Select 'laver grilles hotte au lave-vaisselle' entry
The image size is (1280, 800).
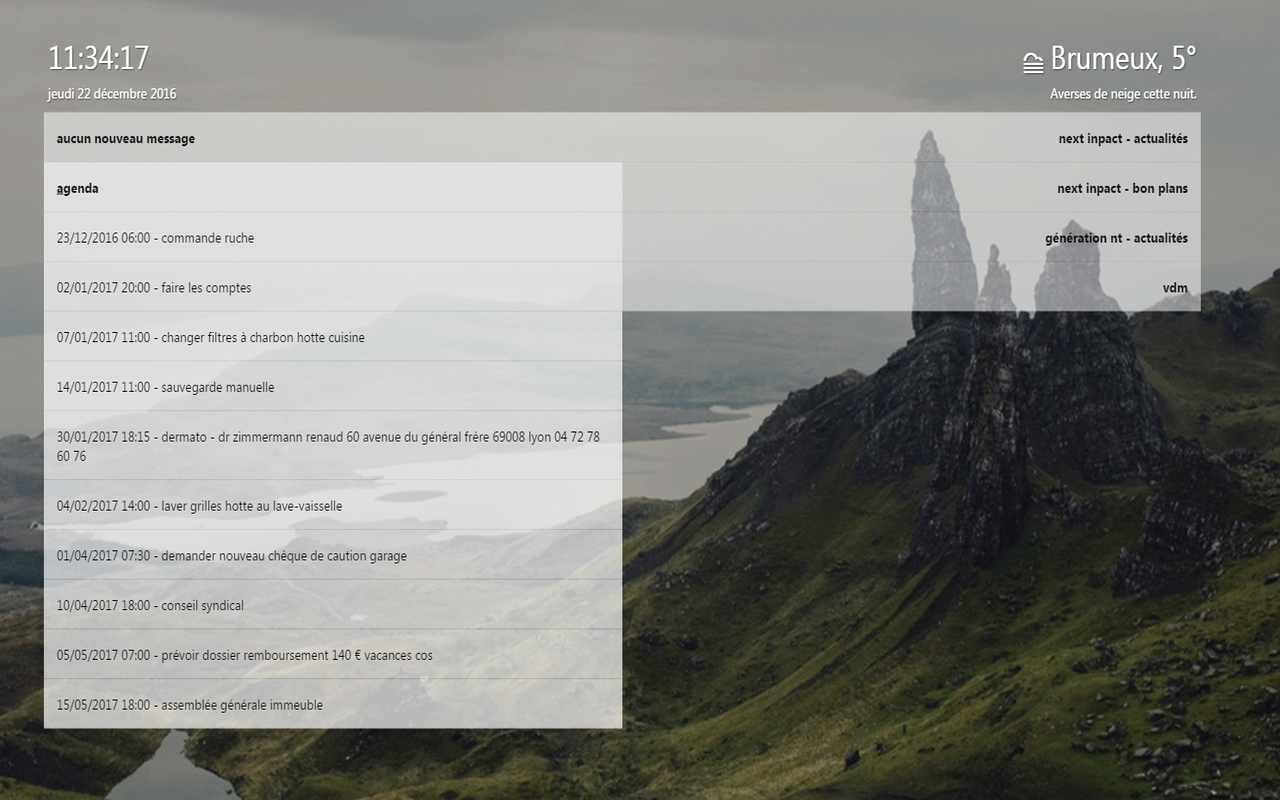click(333, 506)
